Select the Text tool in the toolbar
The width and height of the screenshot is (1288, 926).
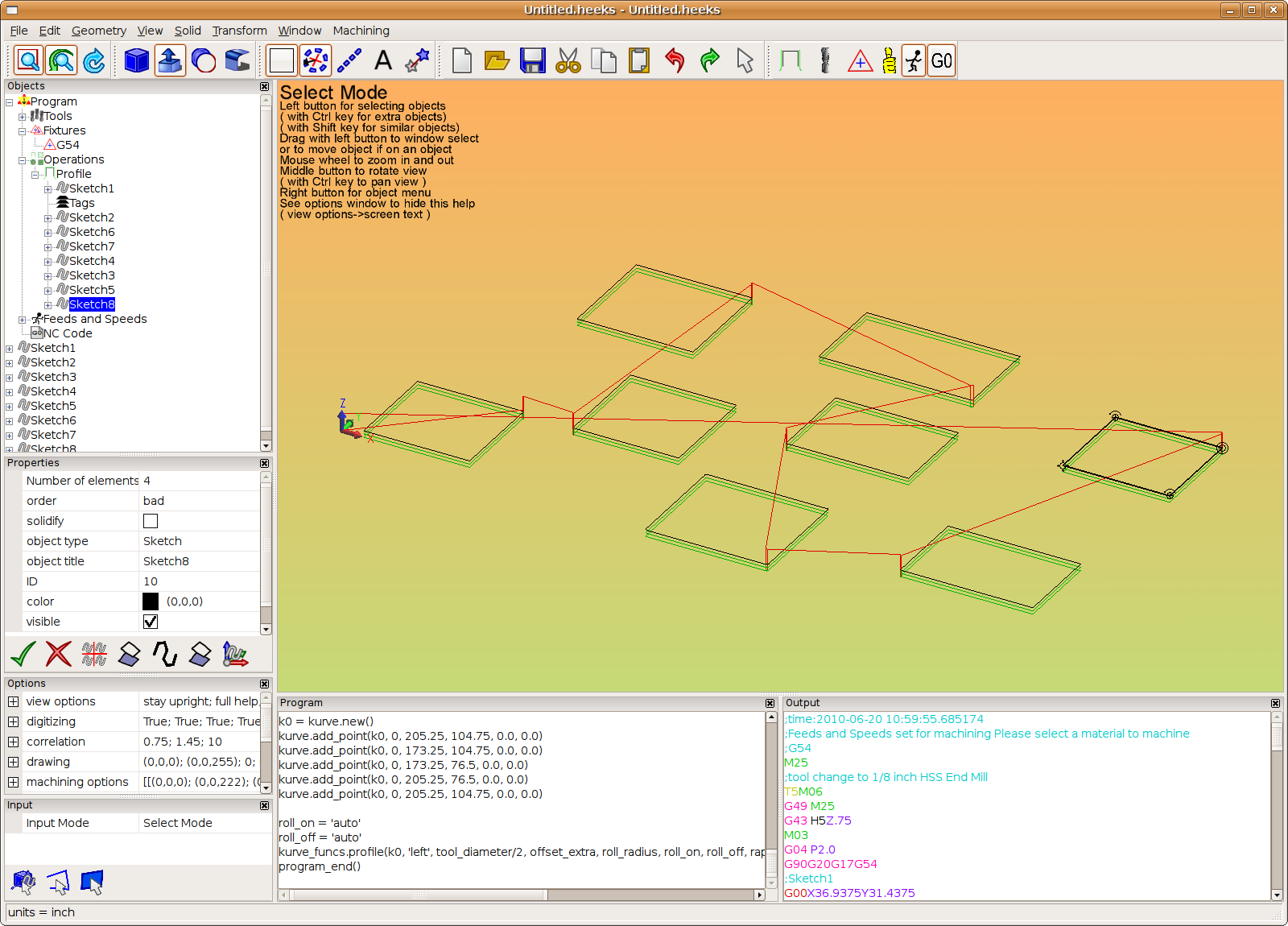[x=382, y=60]
